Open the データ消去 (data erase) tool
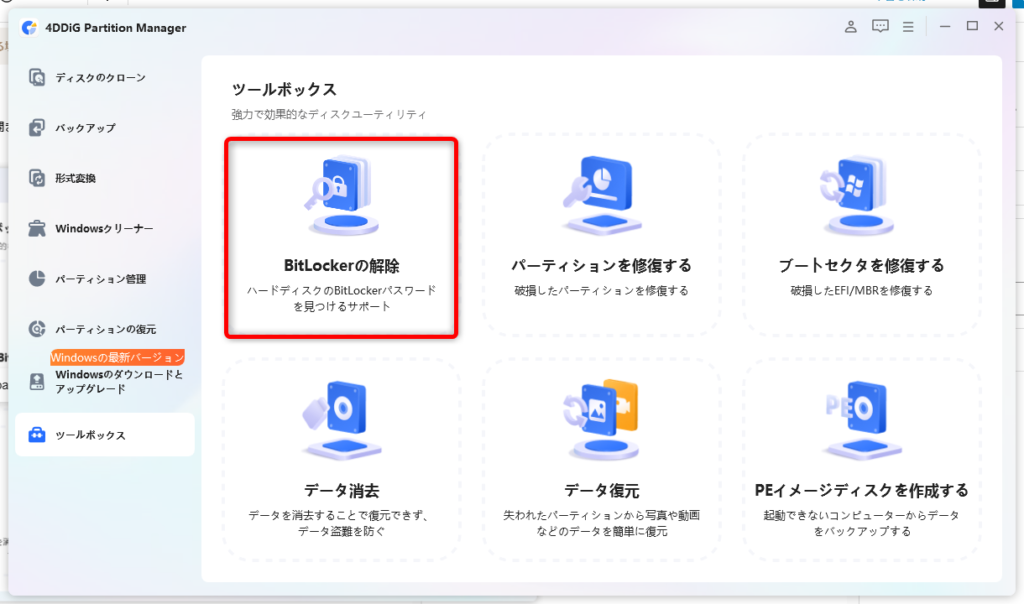 (x=341, y=455)
